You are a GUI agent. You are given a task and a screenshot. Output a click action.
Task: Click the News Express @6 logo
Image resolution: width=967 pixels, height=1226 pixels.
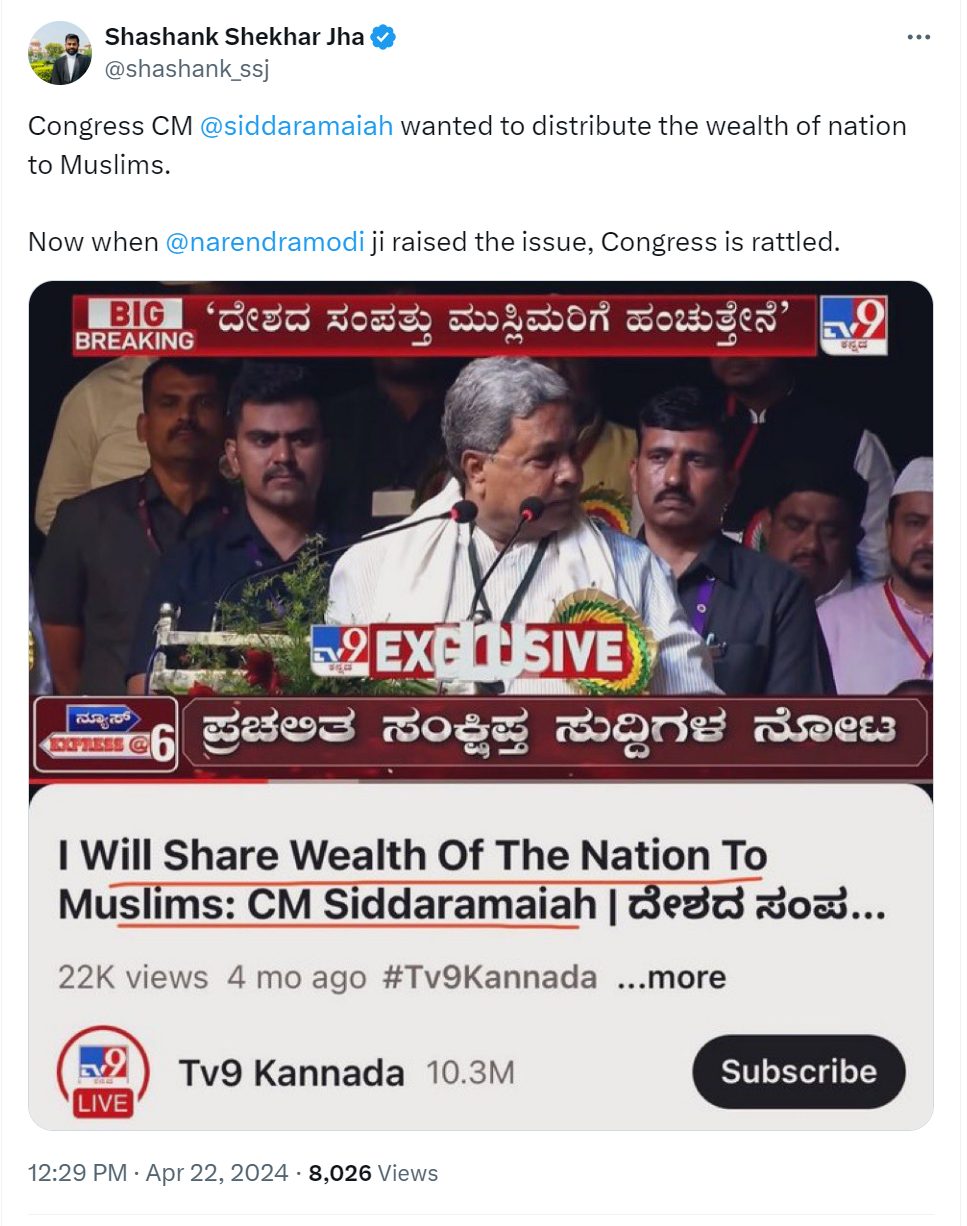pyautogui.click(x=105, y=735)
